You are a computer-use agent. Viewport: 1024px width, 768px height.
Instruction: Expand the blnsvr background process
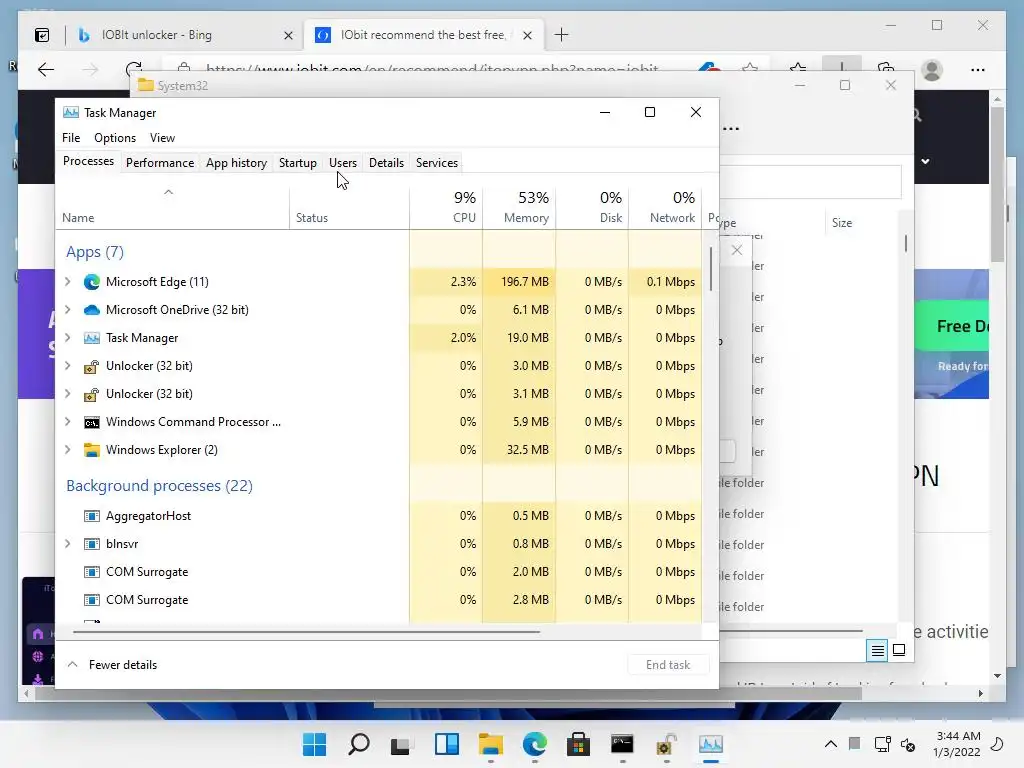pyautogui.click(x=68, y=544)
